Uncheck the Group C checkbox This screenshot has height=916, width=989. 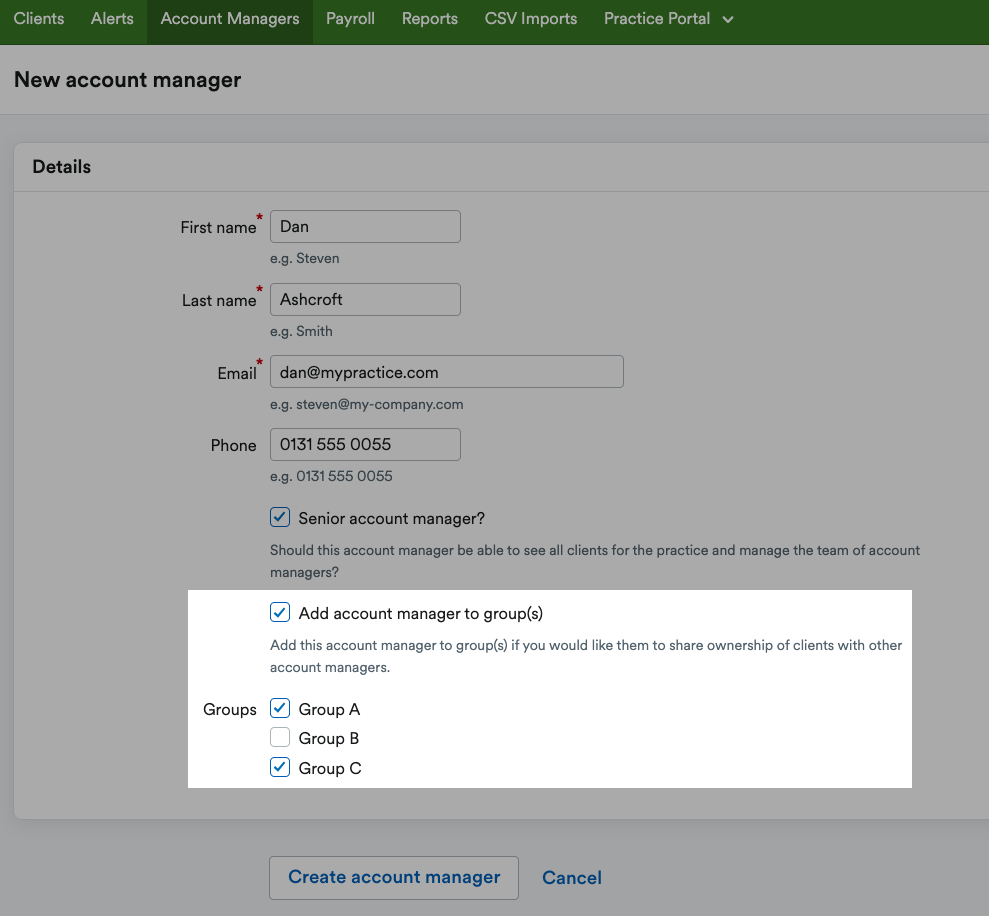point(280,767)
